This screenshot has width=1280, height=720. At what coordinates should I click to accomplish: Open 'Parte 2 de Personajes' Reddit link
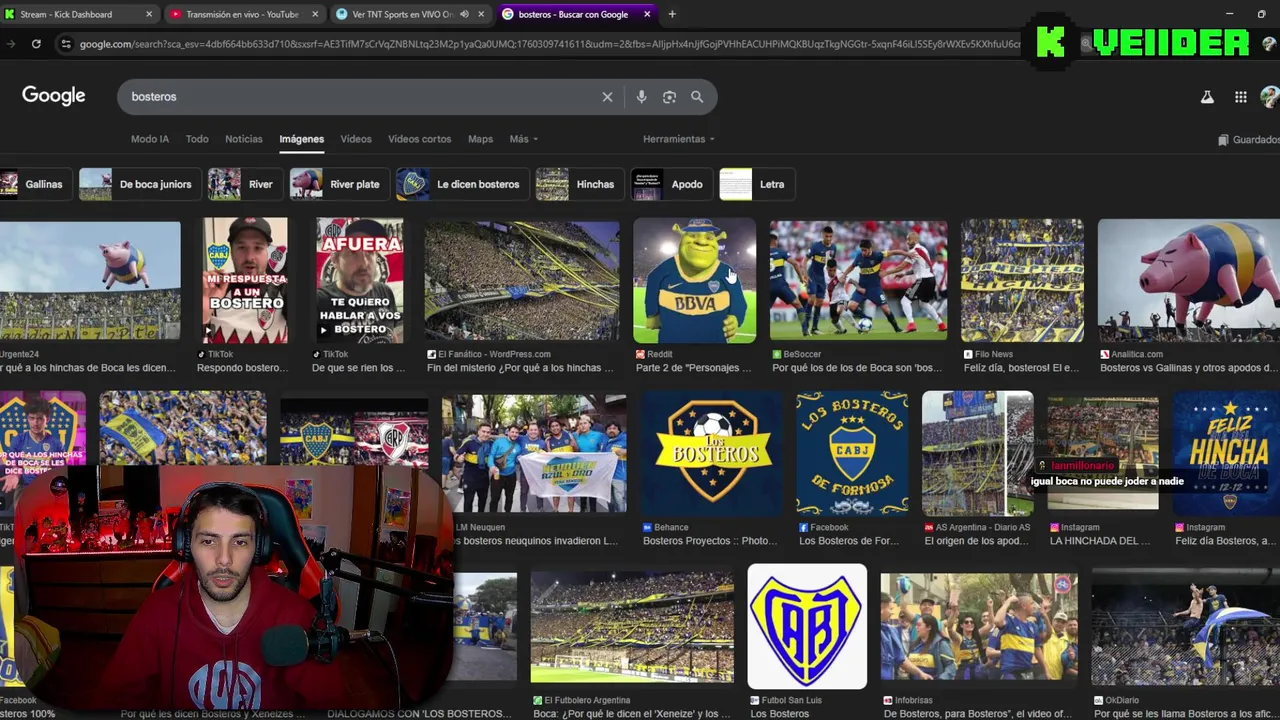click(x=693, y=368)
